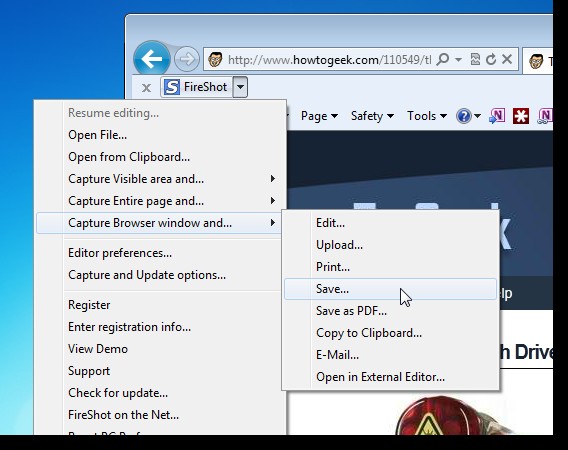Choose Check for update... entry
Viewport: 568px width, 450px height.
159,393
